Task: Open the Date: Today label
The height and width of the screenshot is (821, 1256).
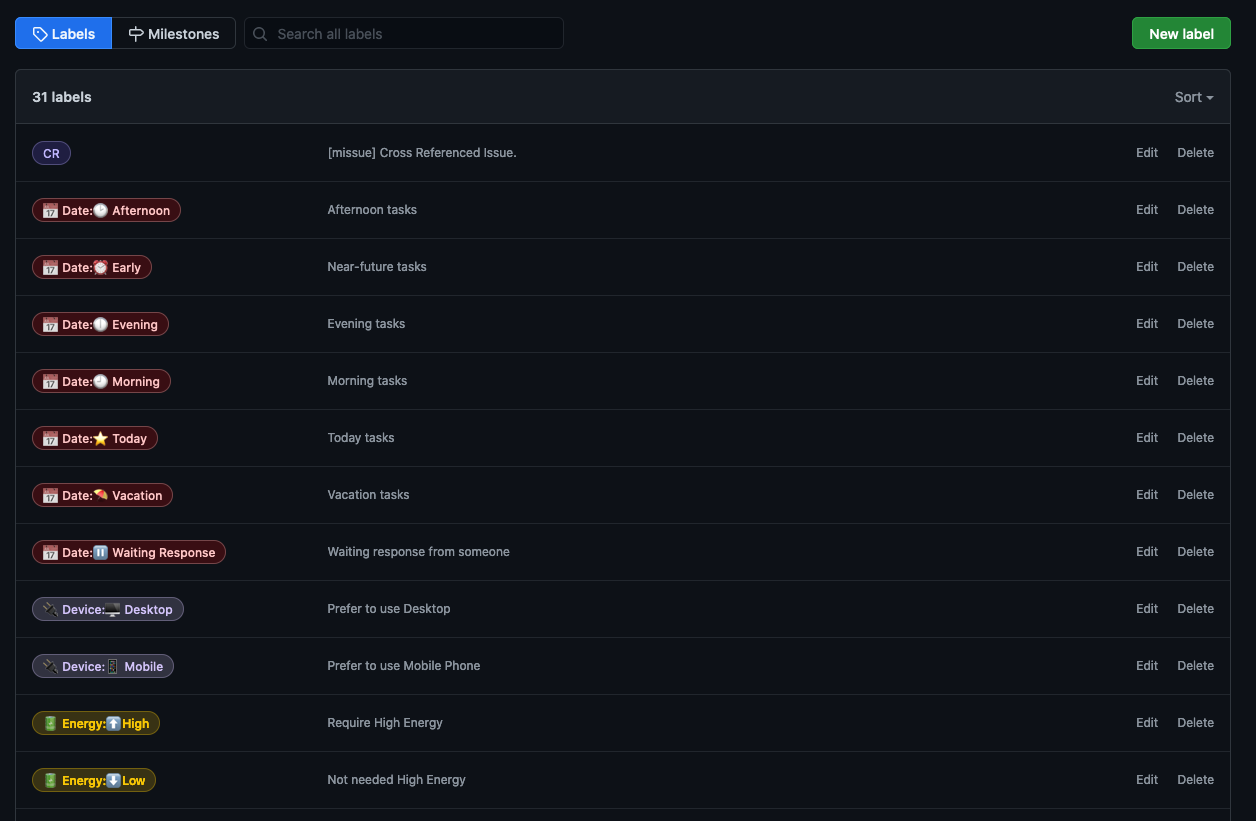Action: coord(95,438)
